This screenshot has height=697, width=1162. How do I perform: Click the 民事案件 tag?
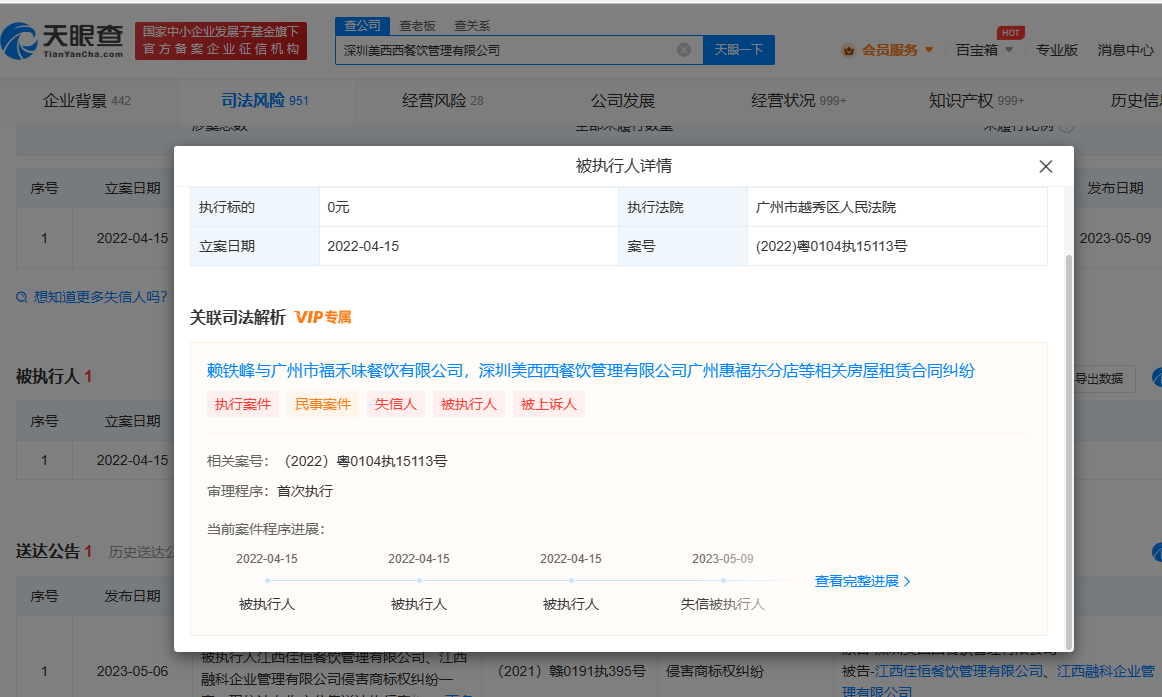tap(323, 404)
